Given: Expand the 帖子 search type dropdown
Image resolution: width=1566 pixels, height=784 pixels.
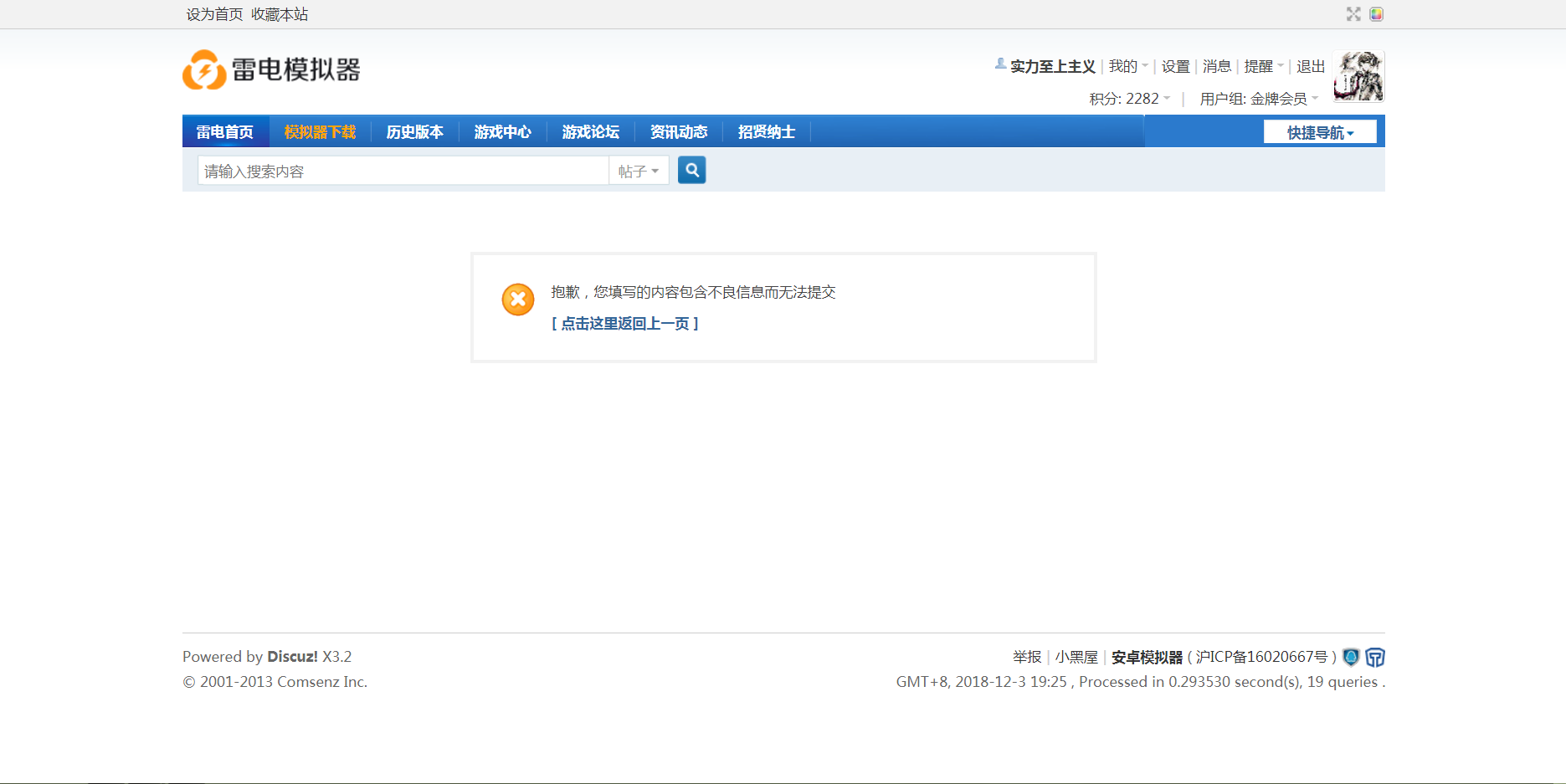Looking at the screenshot, I should (x=639, y=171).
